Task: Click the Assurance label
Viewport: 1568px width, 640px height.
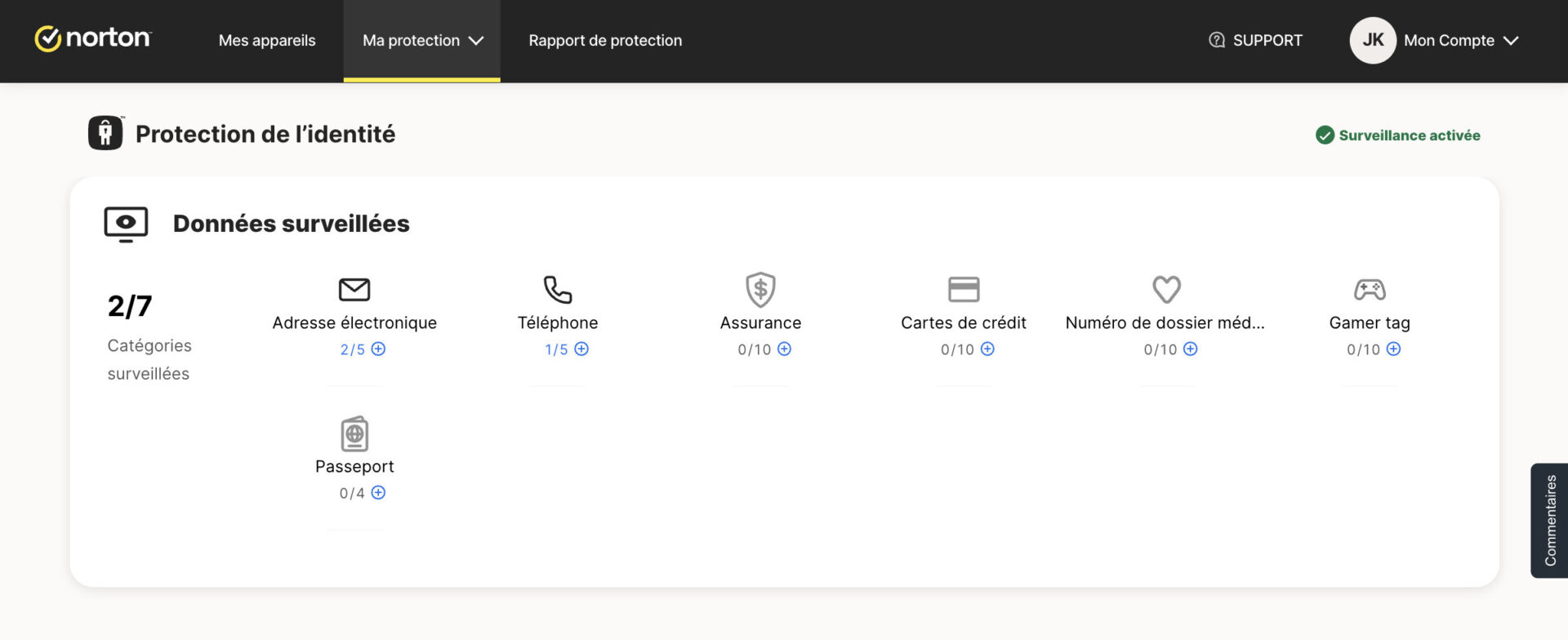Action: pyautogui.click(x=760, y=322)
